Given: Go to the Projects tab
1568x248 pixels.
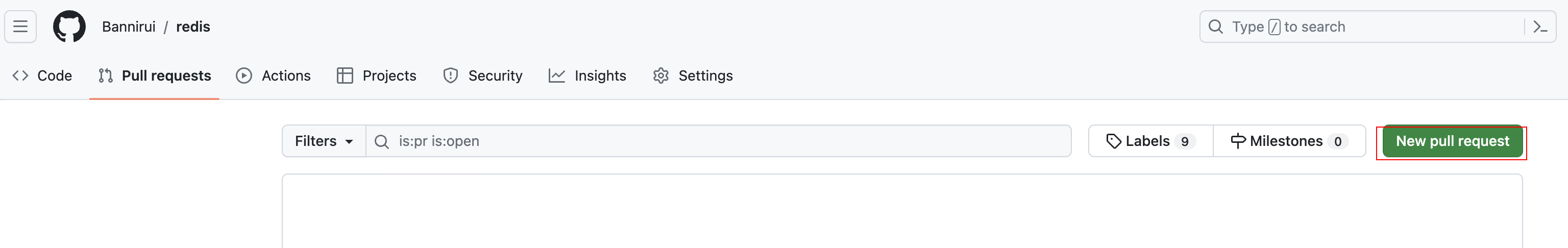Looking at the screenshot, I should 377,76.
